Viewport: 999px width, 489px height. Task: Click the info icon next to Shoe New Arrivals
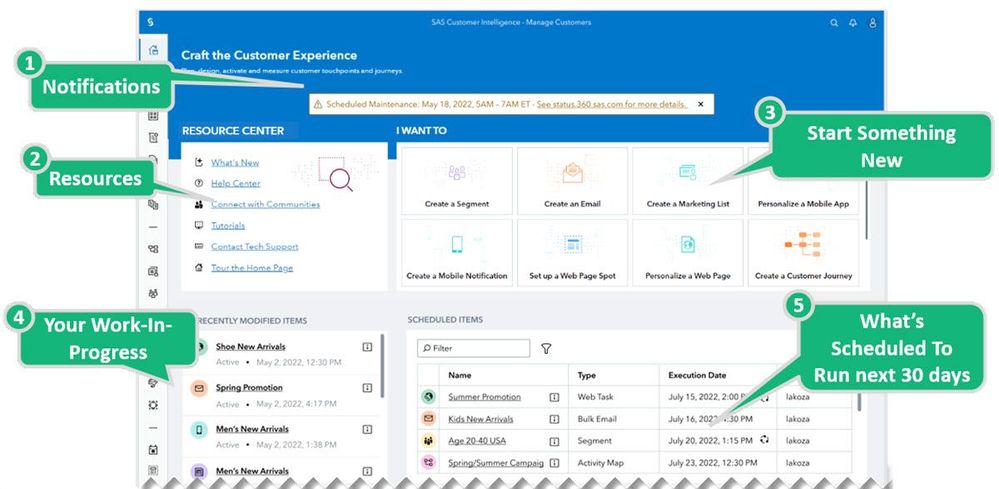pos(367,347)
